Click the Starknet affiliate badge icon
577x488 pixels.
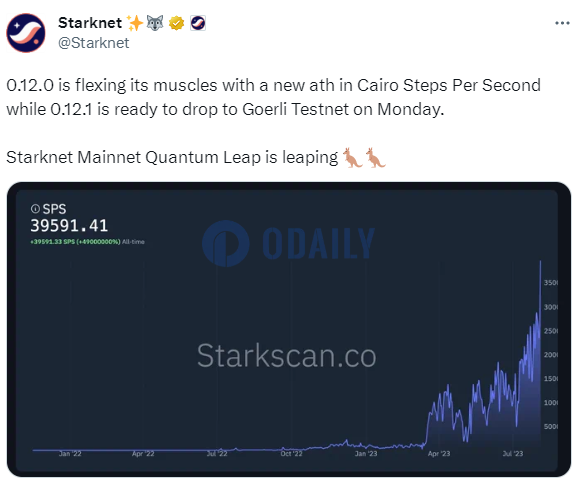coord(198,23)
